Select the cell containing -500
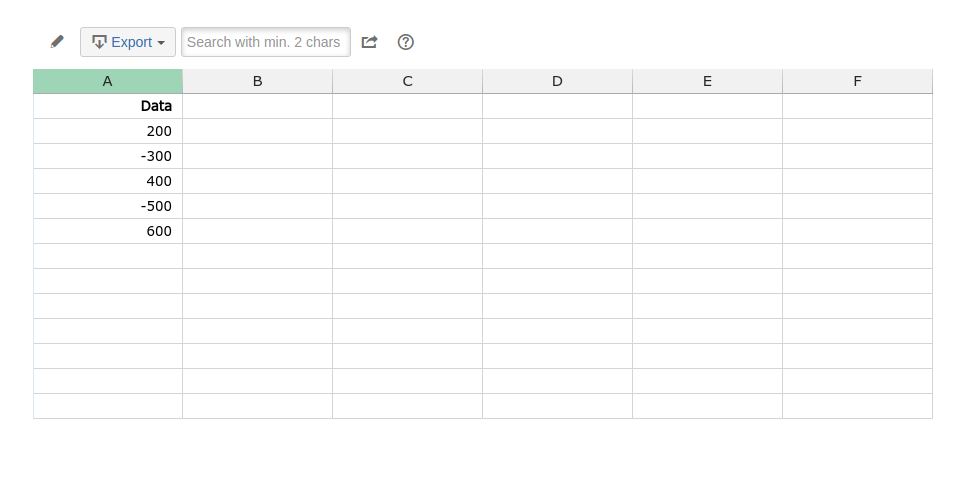The width and height of the screenshot is (964, 487). coord(108,206)
